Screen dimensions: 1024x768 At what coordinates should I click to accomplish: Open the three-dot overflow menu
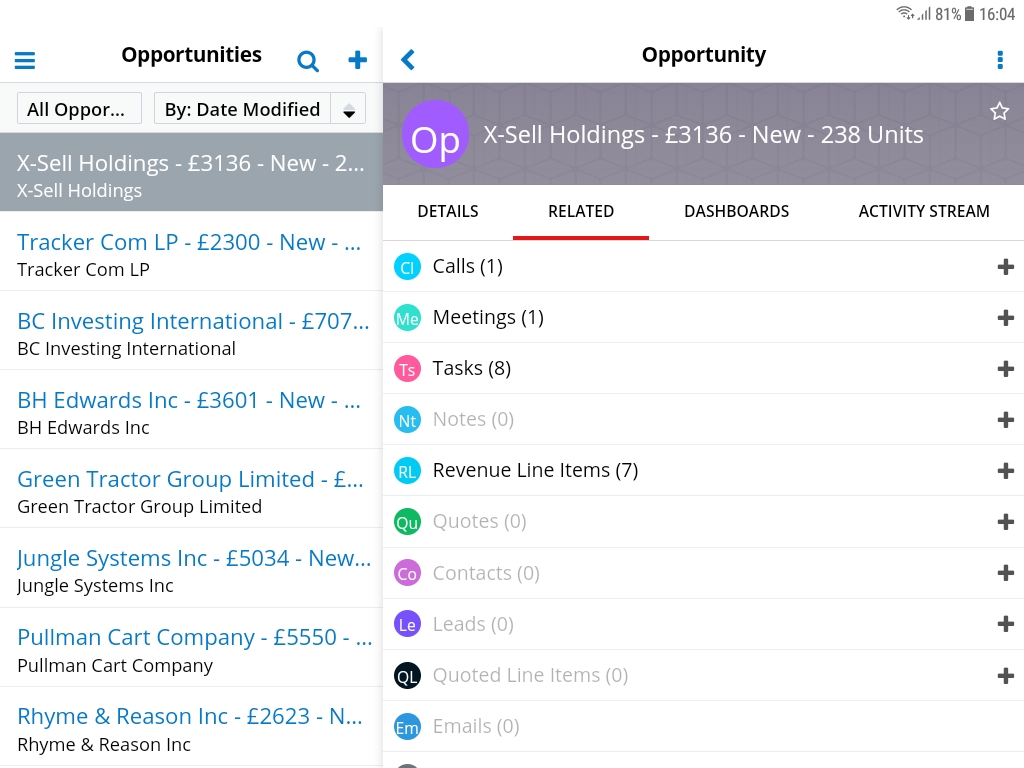(999, 60)
